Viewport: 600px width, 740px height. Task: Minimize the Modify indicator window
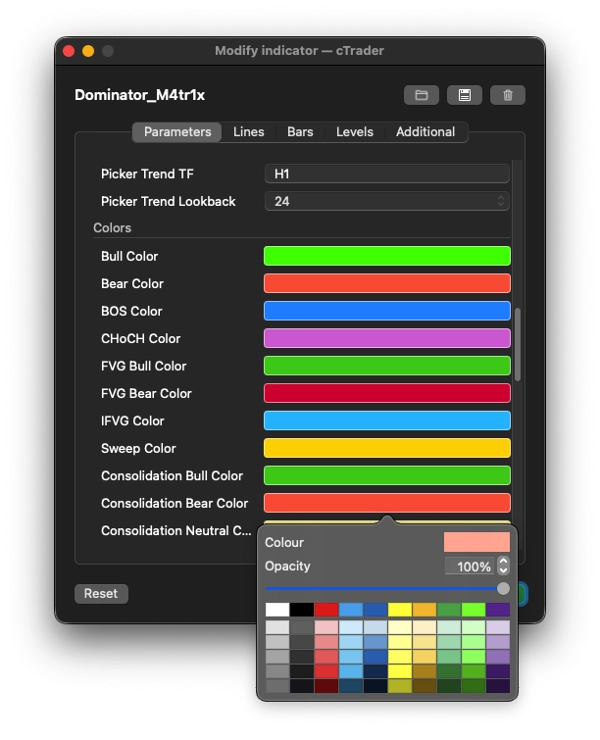pos(88,51)
